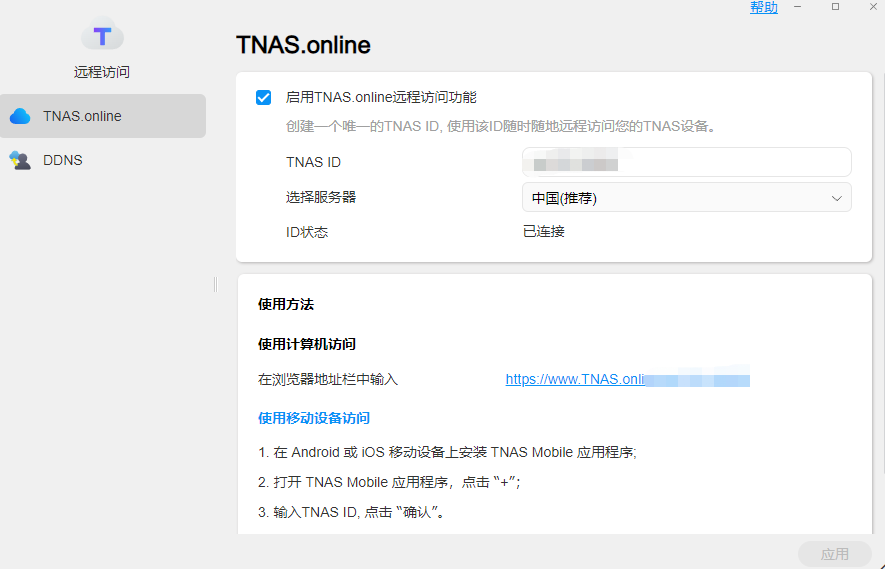Screen dimensions: 885x569
Task: Click step 1 about installing TNAS Mobile
Action: [x=447, y=452]
